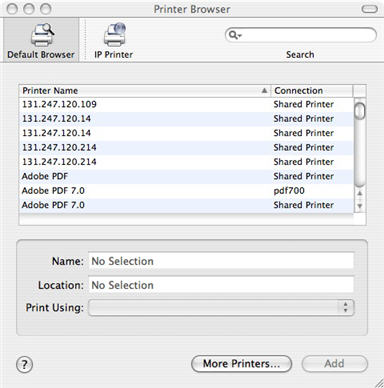Open the search magnifier dropdown

click(x=235, y=35)
